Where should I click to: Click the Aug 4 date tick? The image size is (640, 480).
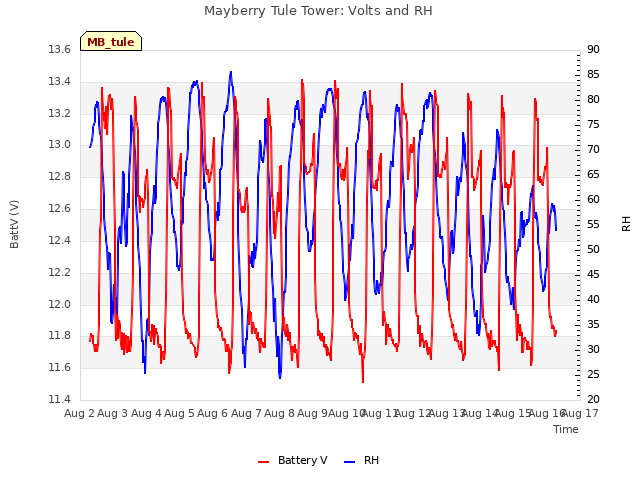tap(146, 413)
